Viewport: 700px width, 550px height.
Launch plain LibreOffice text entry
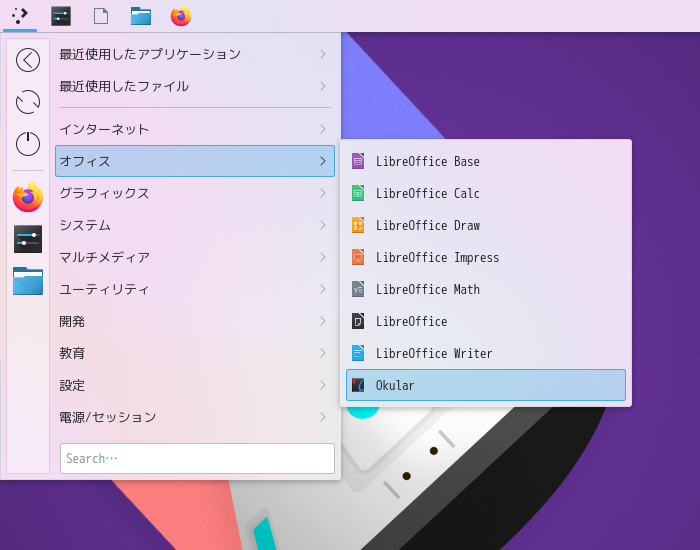tap(411, 321)
